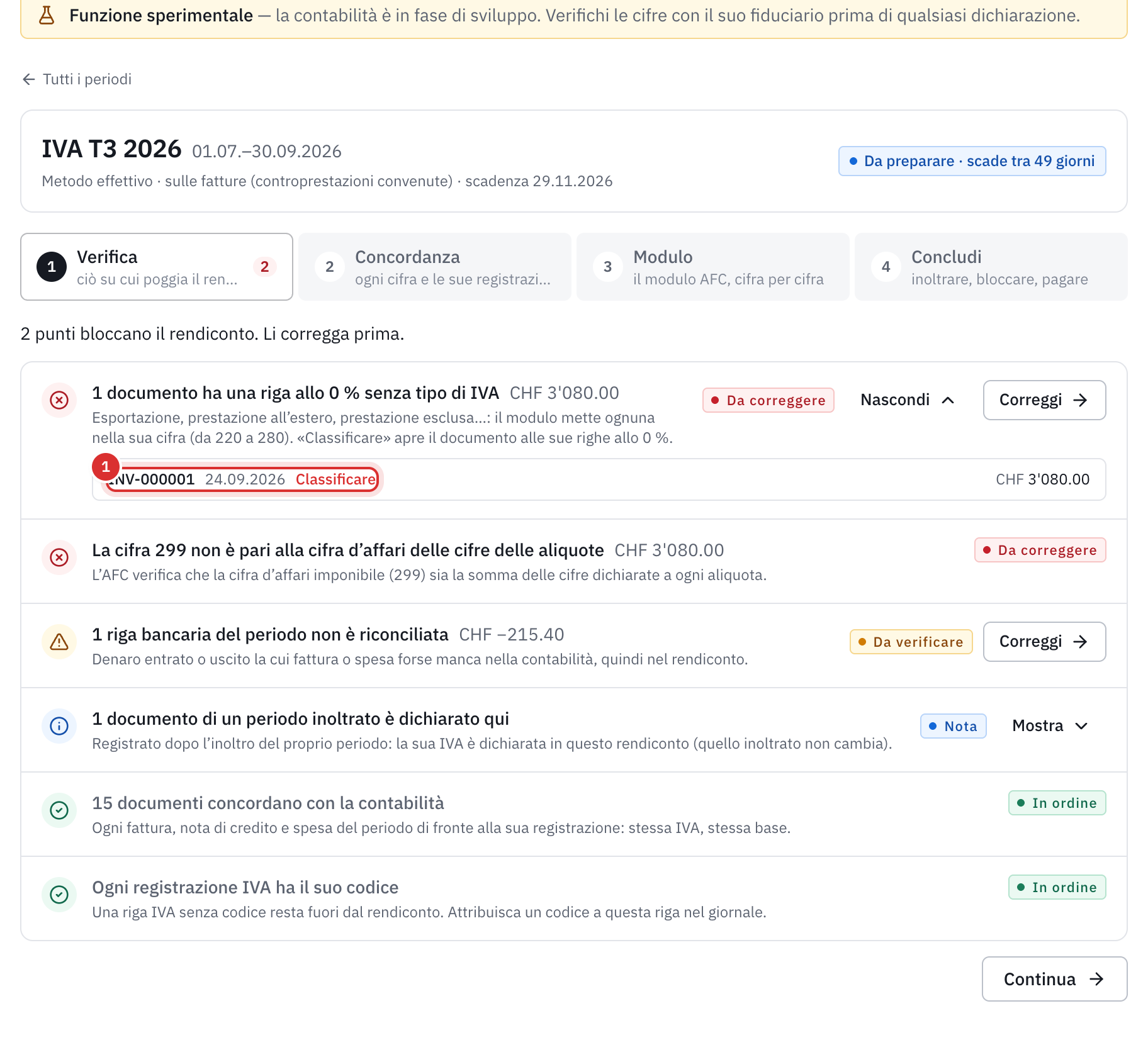Click the title La cifra 299 non è pari
This screenshot has height=1062, width=1148.
(x=348, y=551)
